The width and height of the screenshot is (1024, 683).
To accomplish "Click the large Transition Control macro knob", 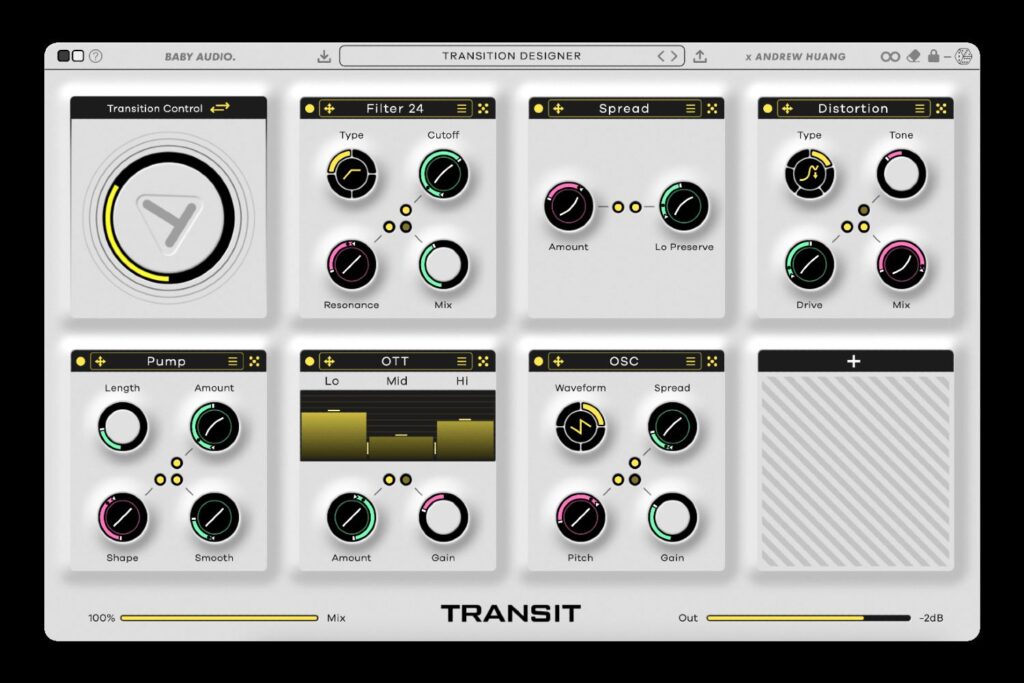I will point(169,217).
